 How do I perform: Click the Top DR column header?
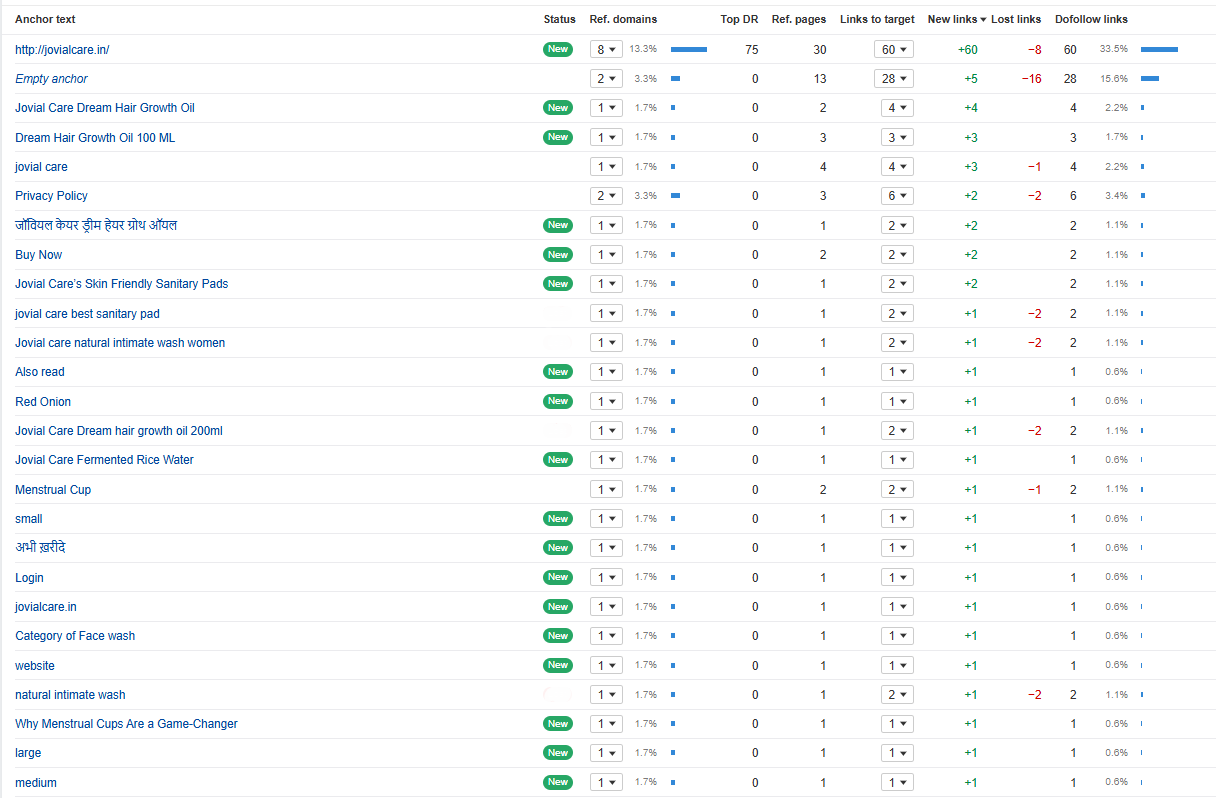739,19
